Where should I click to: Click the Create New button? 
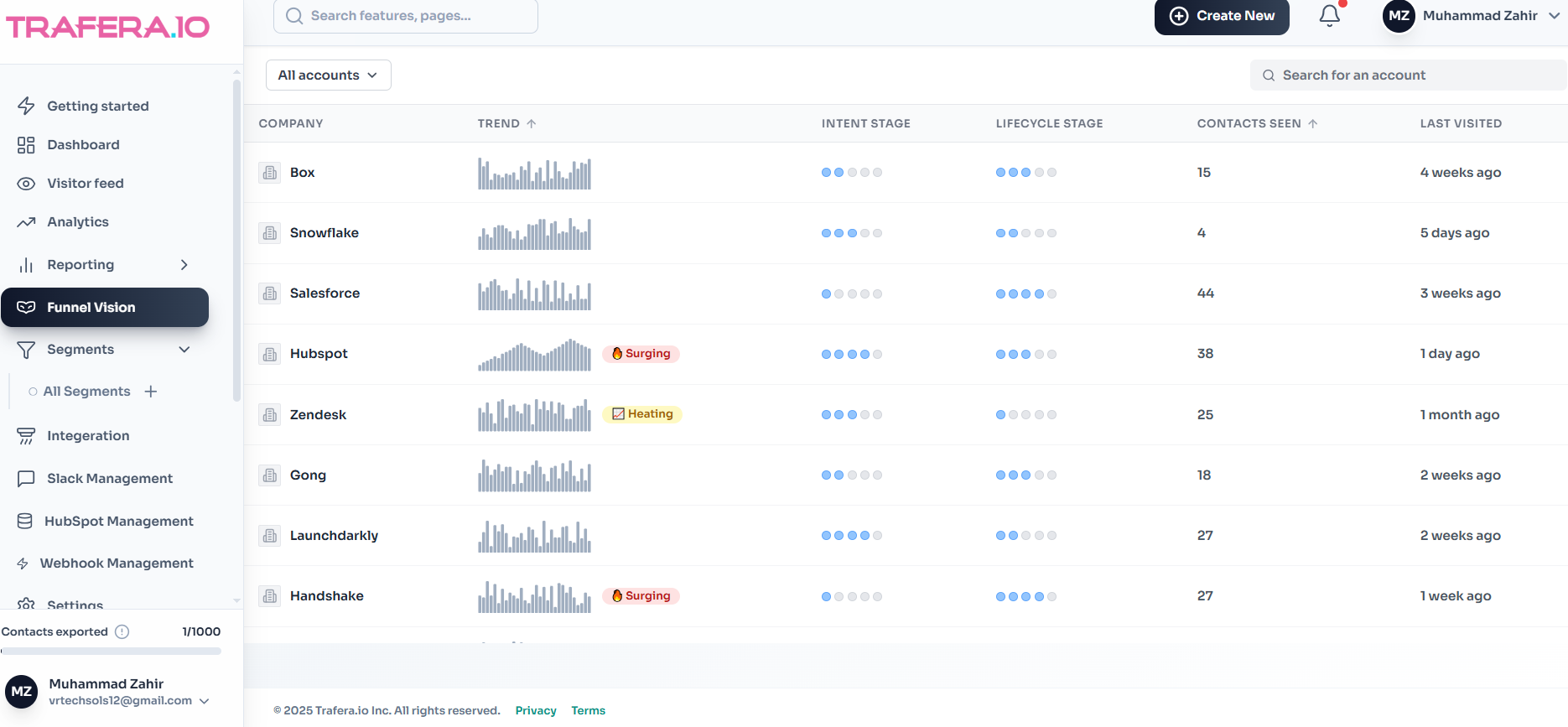coord(1222,17)
